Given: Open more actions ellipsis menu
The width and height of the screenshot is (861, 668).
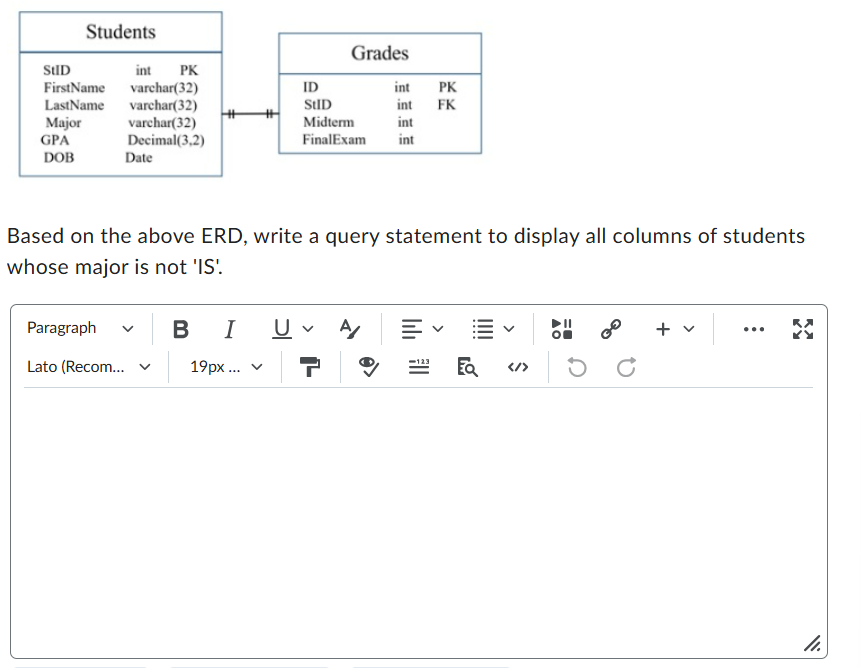Looking at the screenshot, I should 754,329.
